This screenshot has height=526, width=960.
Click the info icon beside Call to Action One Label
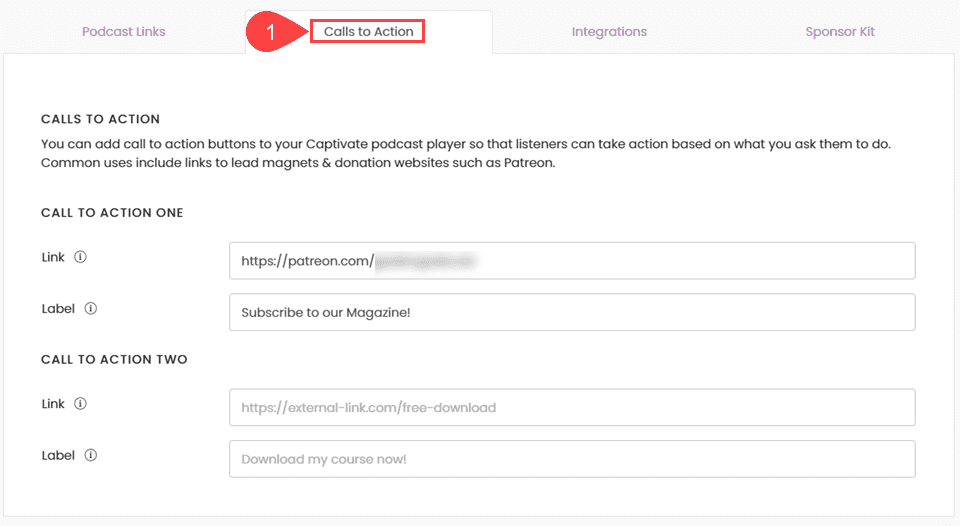(91, 308)
